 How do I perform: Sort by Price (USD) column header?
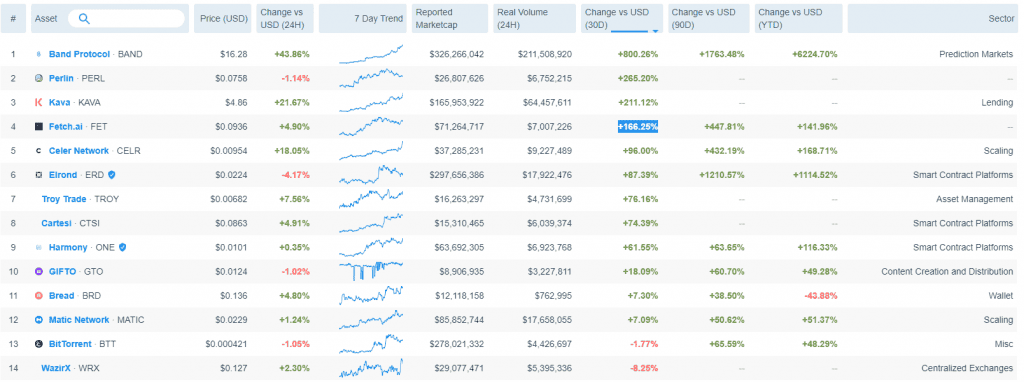pos(223,18)
